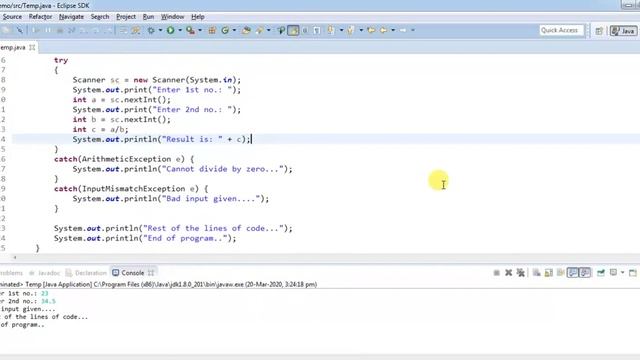Image resolution: width=640 pixels, height=360 pixels.
Task: Open the Navigate menu
Action: (x=71, y=17)
